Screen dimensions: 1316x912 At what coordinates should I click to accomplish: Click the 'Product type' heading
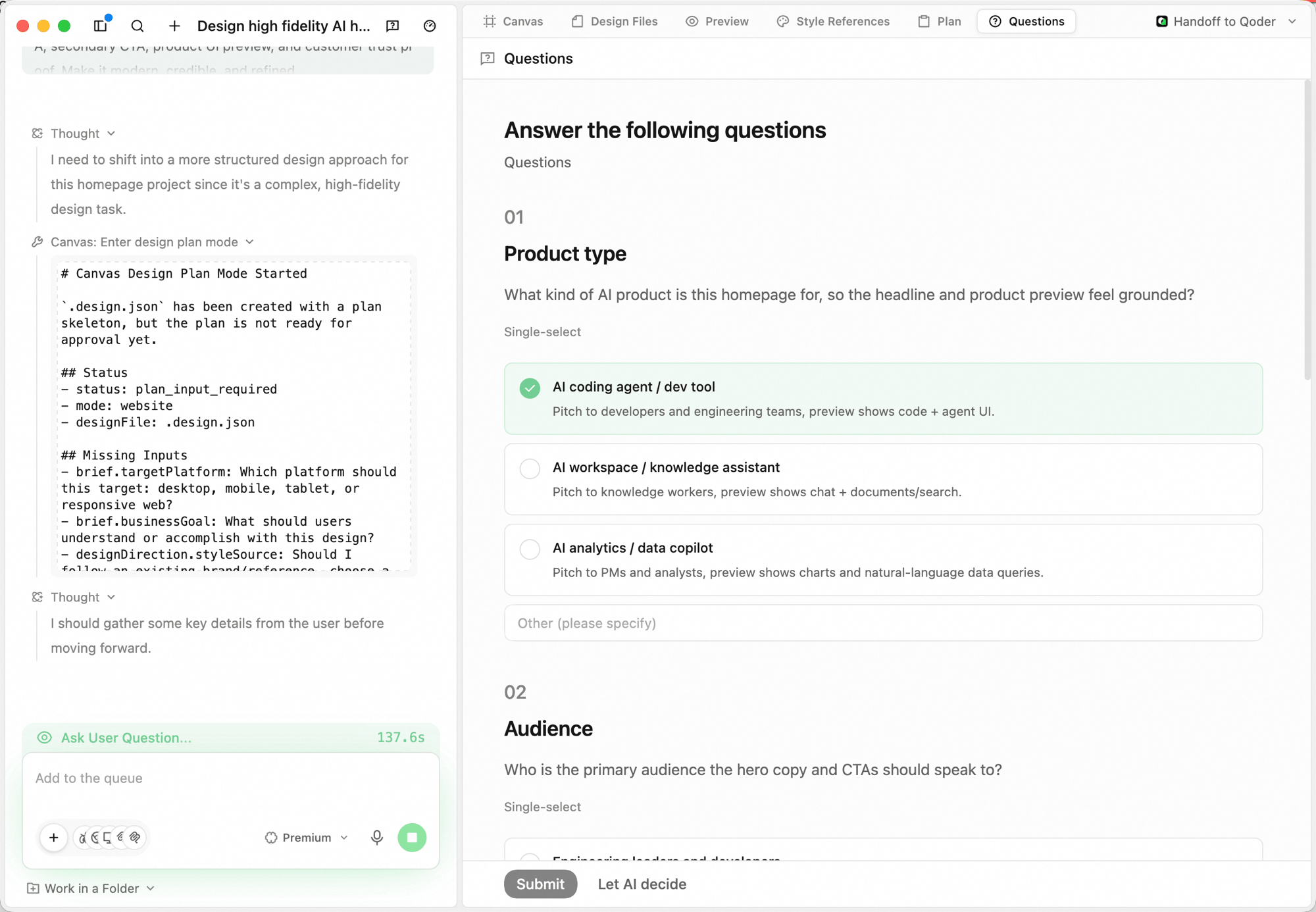(x=565, y=253)
